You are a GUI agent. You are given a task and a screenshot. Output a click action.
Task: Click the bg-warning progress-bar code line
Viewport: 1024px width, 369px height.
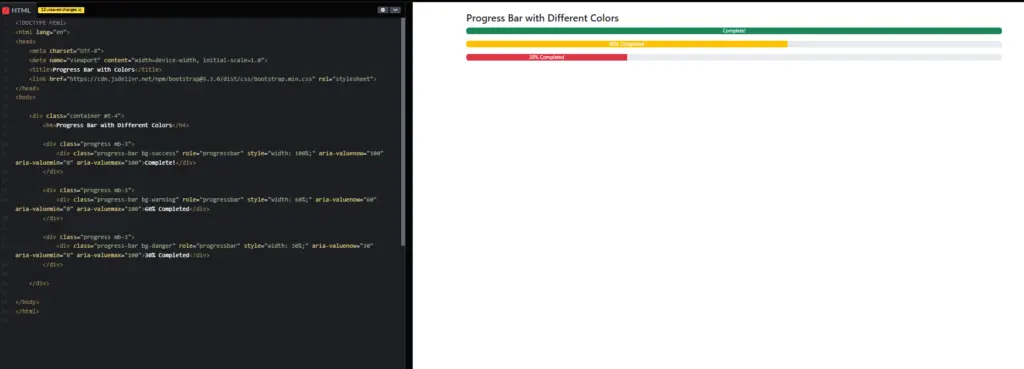coord(197,204)
